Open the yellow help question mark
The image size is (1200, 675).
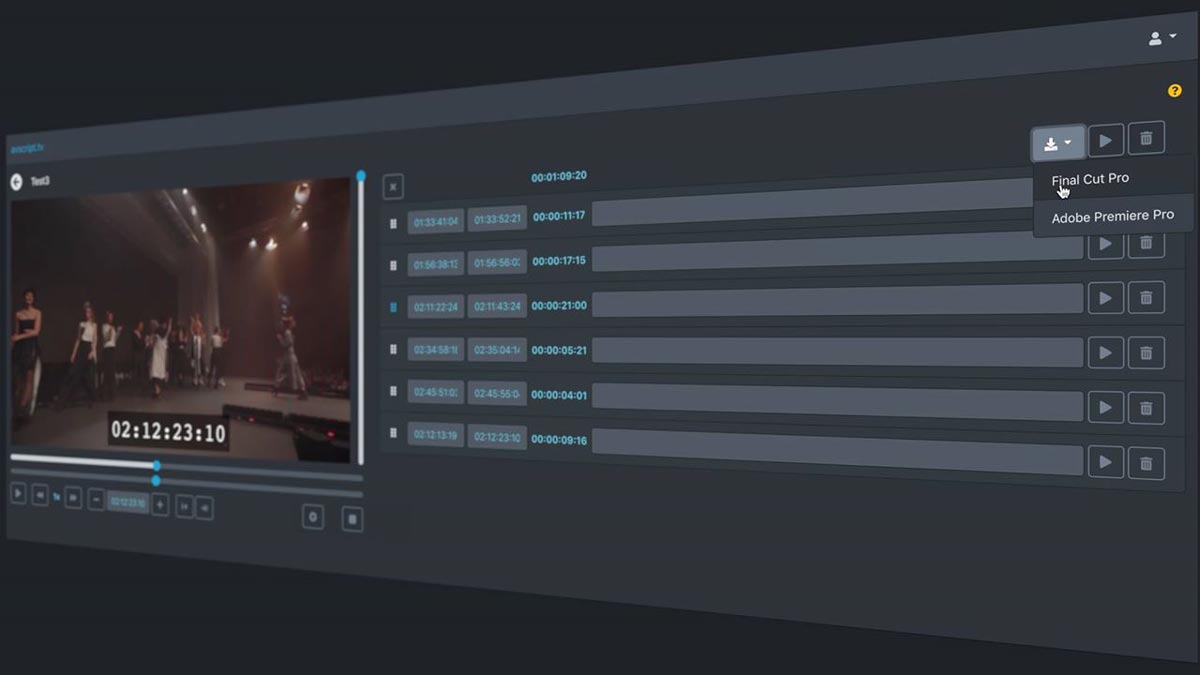pyautogui.click(x=1175, y=91)
